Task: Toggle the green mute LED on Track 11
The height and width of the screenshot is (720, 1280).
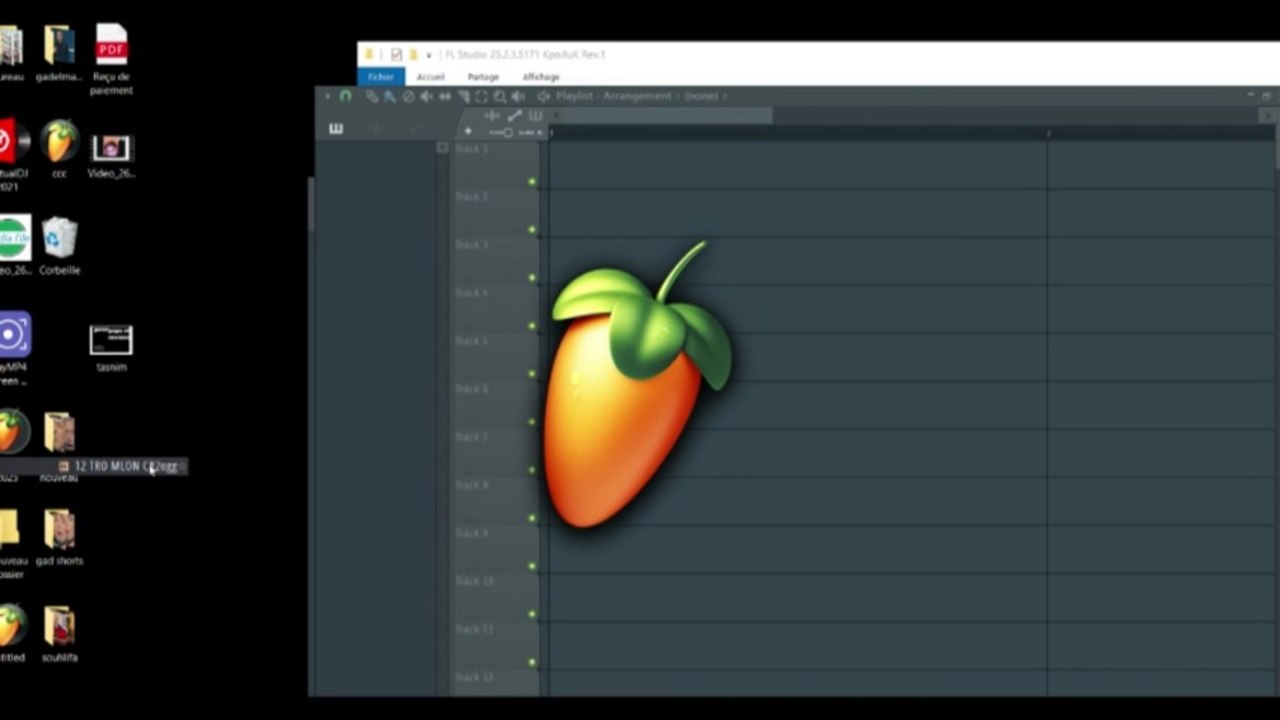Action: [x=532, y=662]
